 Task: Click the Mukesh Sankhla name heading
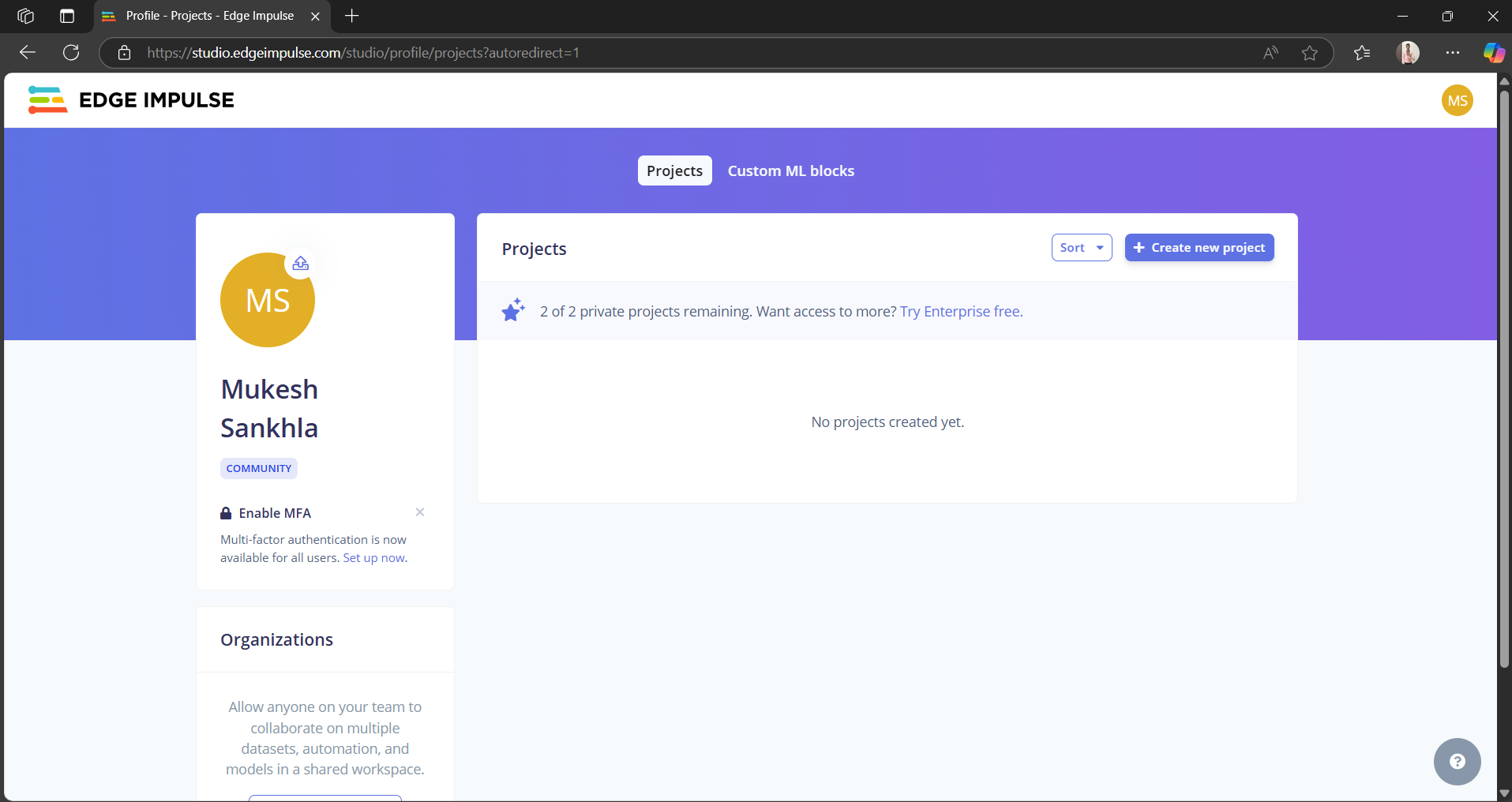270,408
